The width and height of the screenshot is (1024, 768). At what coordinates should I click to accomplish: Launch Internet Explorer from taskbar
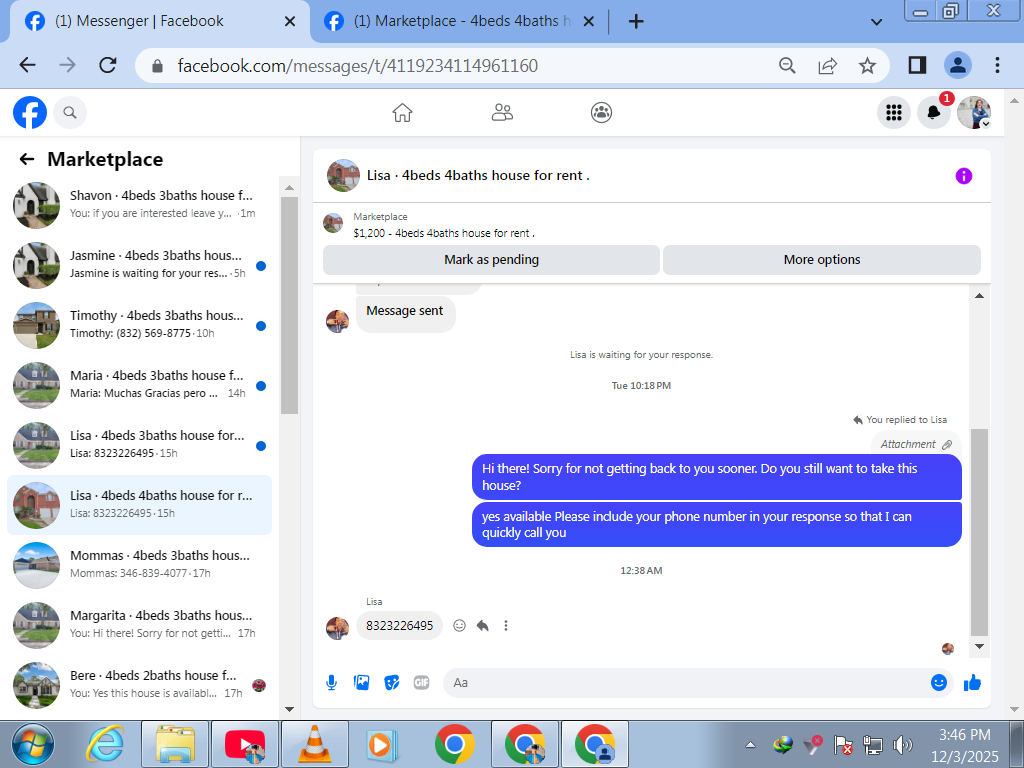pos(104,744)
